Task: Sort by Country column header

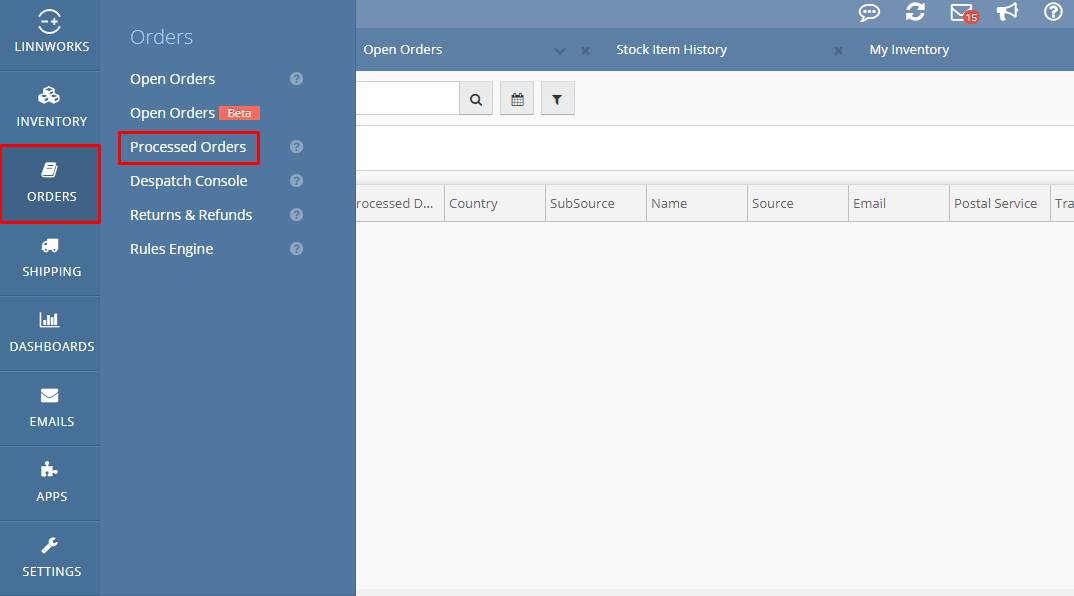Action: click(x=495, y=203)
